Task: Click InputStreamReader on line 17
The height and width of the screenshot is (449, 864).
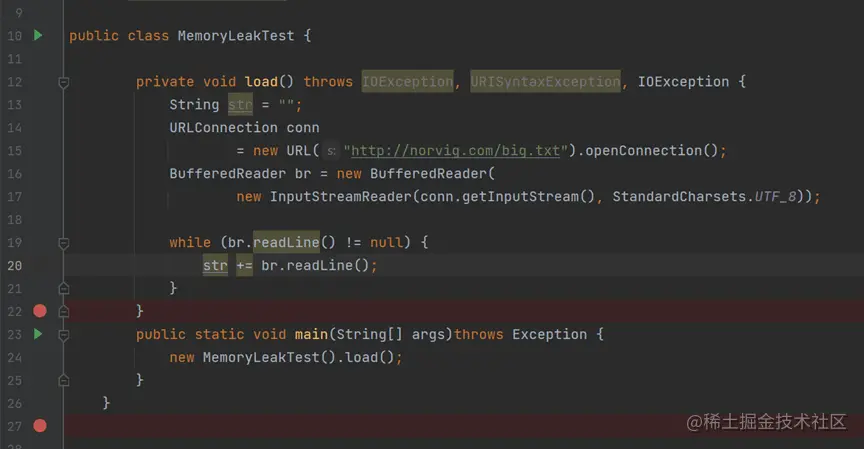Action: 341,196
